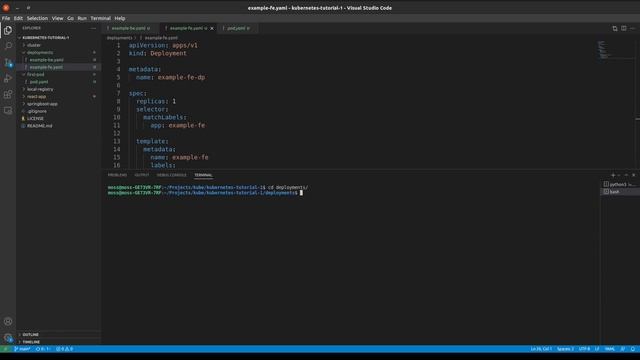Open the Run and Debug view
The width and height of the screenshot is (640, 360).
[x=8, y=78]
